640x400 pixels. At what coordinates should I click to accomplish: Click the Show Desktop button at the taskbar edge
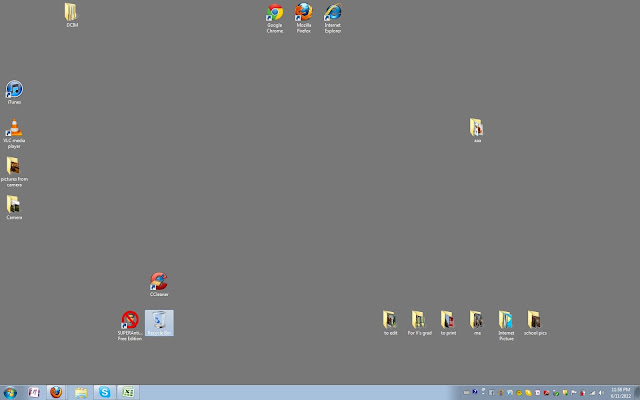pos(637,393)
